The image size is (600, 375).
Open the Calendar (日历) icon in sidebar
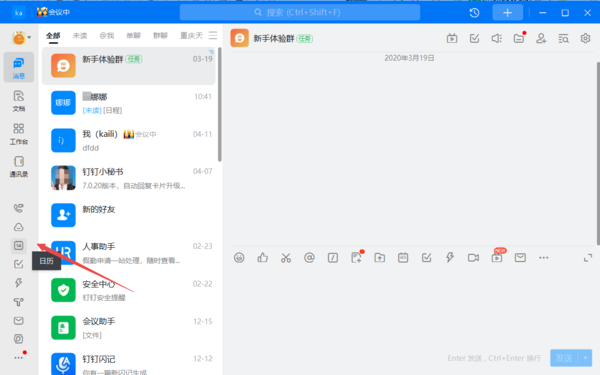[18, 245]
